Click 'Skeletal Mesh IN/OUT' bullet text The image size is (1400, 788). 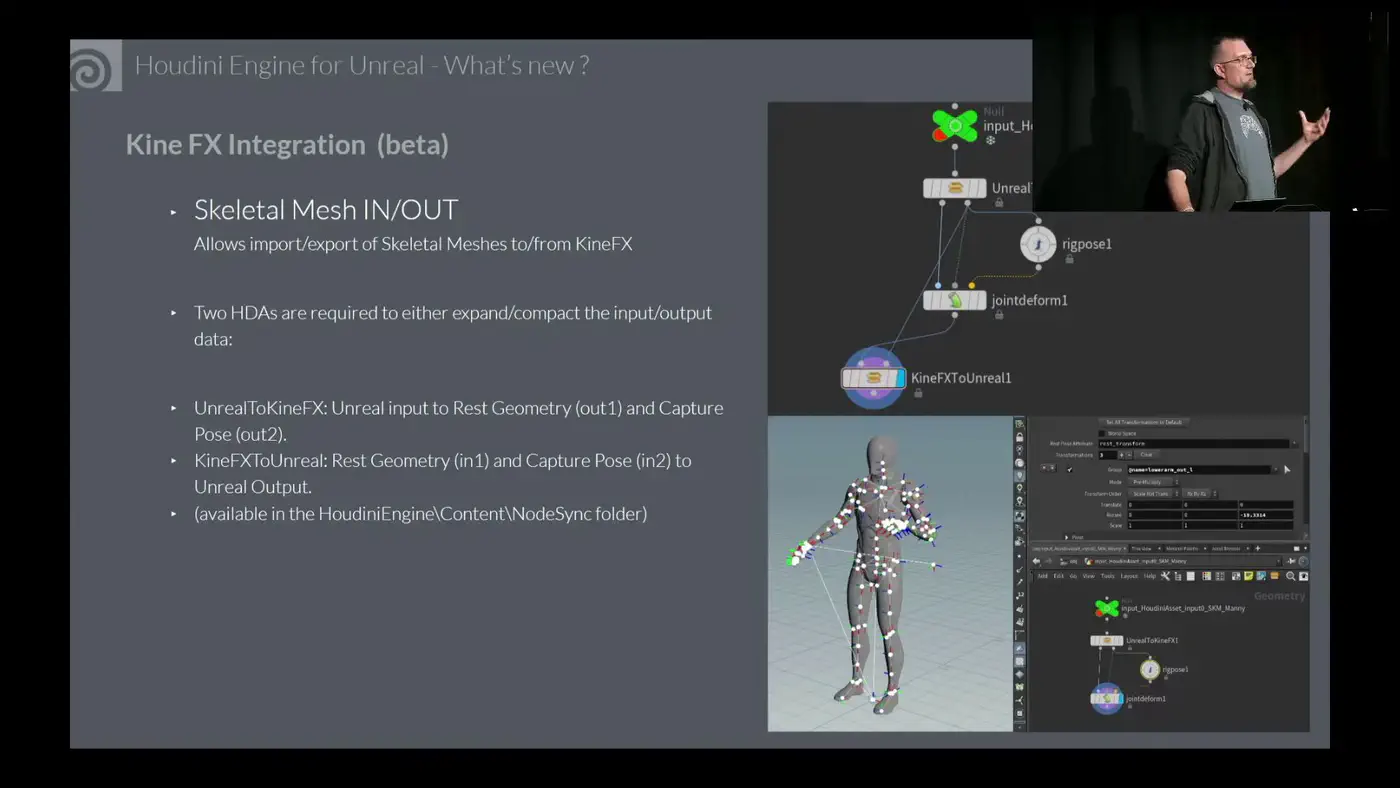pyautogui.click(x=326, y=210)
